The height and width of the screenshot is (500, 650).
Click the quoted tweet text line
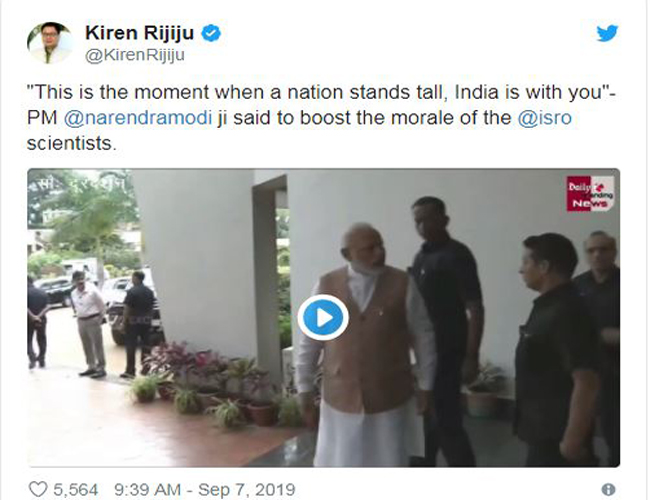321,92
